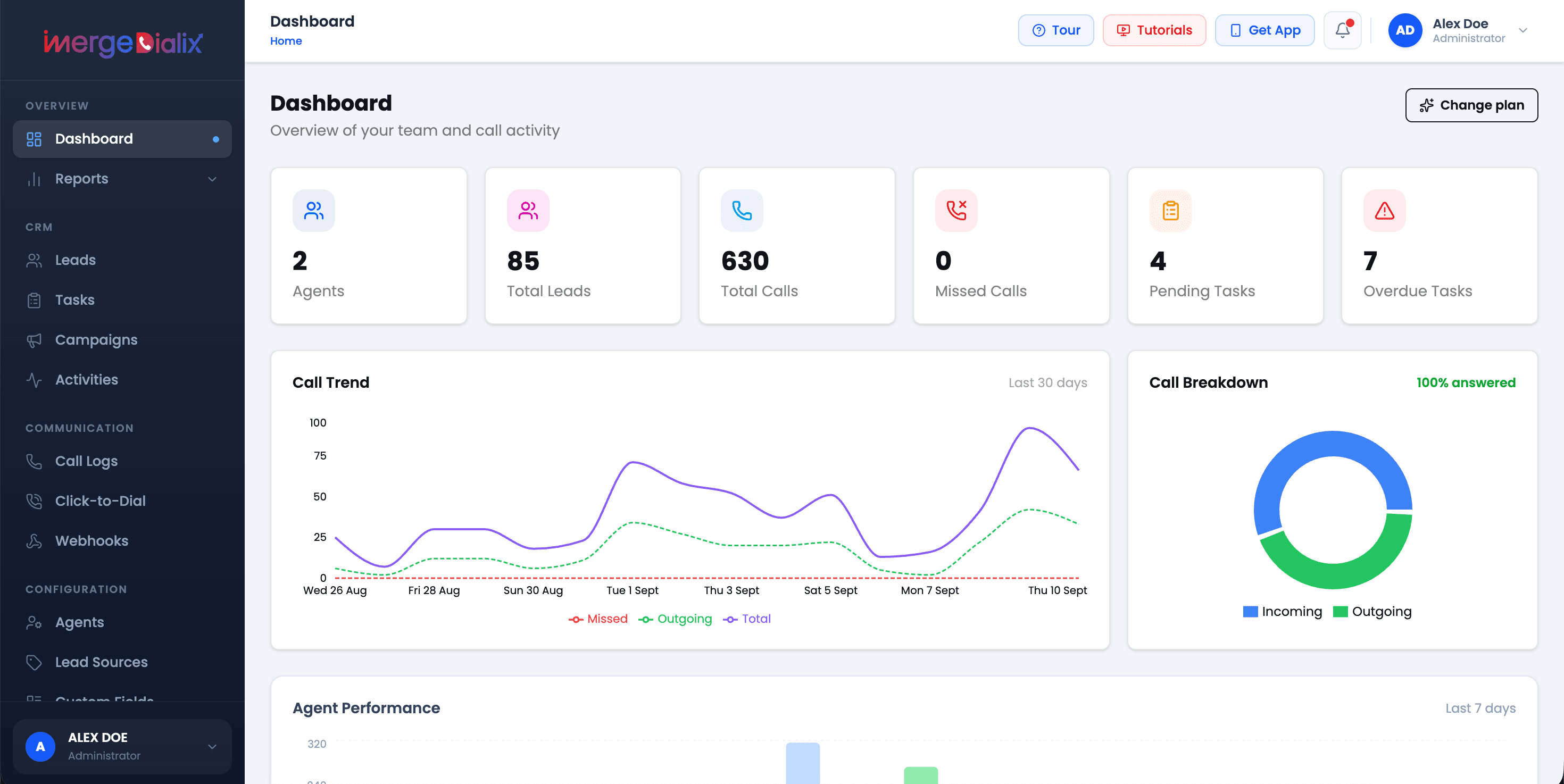Click the Agents gear-user icon under Configuration

click(34, 623)
